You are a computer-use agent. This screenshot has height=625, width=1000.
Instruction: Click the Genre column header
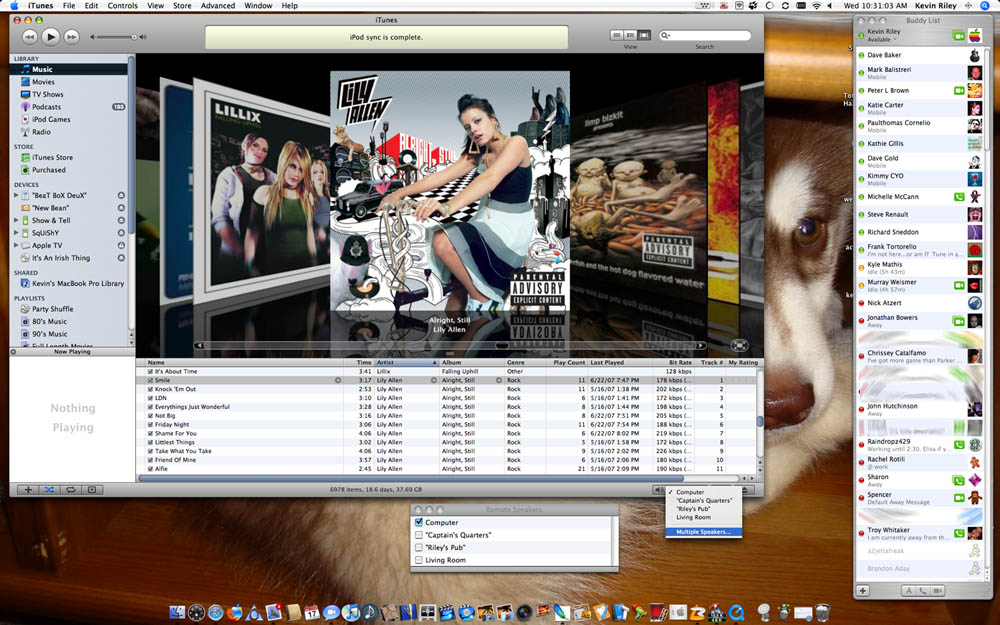525,362
